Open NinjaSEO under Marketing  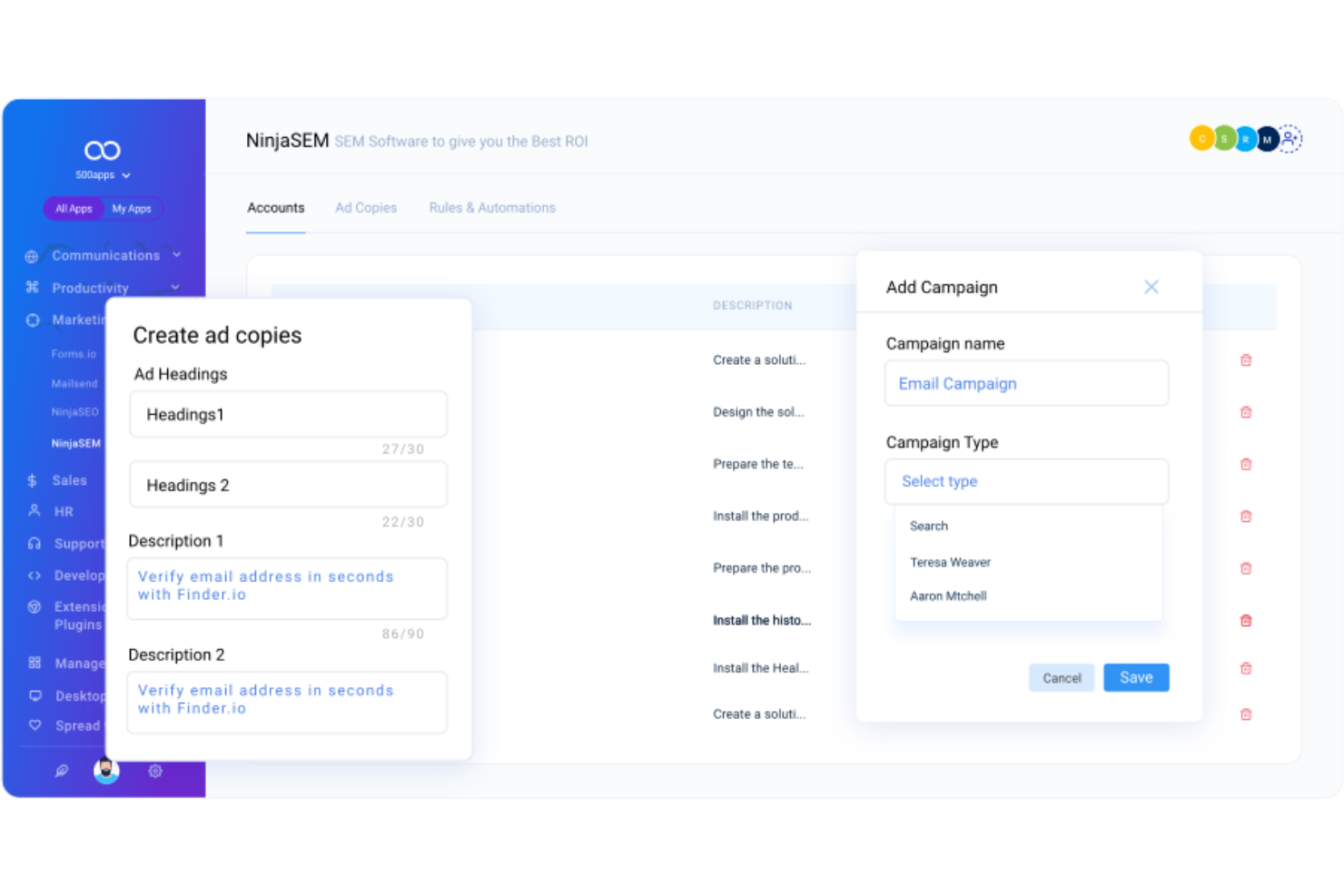pos(75,412)
